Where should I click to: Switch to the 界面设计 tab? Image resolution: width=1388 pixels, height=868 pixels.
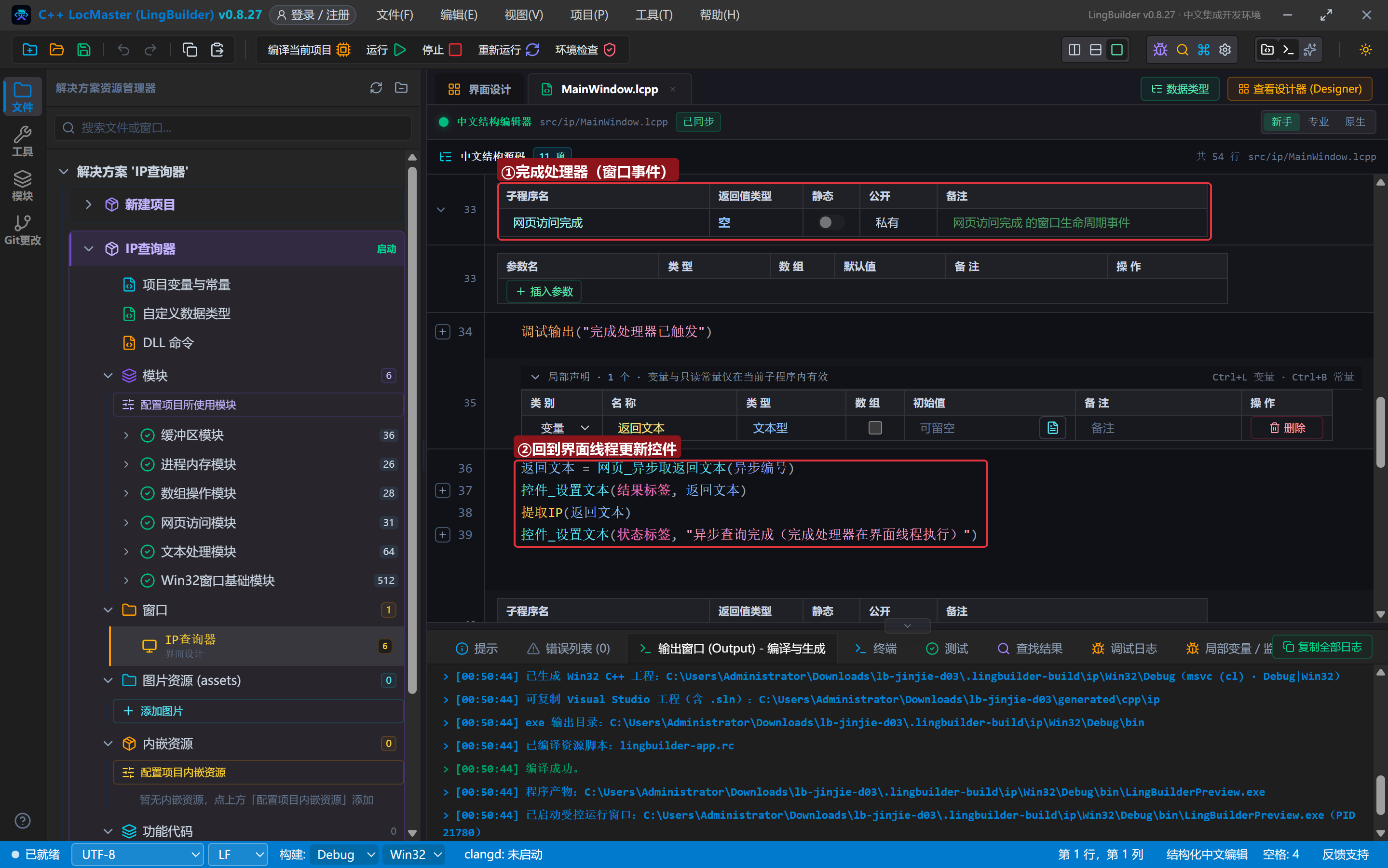479,89
